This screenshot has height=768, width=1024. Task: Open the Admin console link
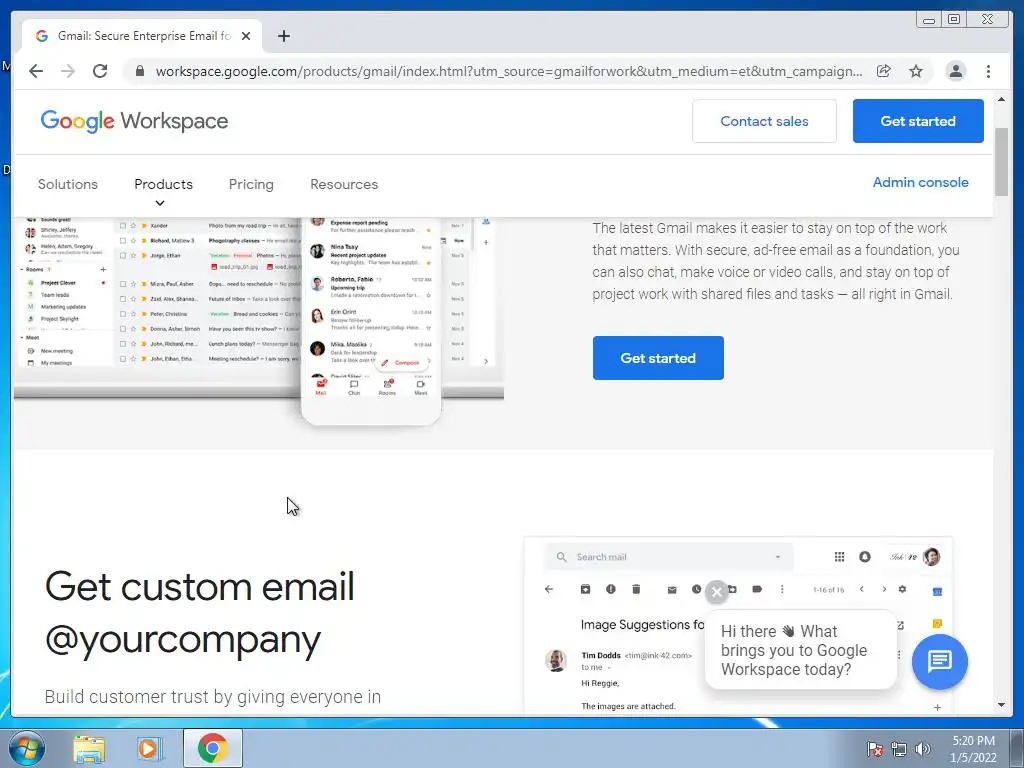(x=920, y=182)
